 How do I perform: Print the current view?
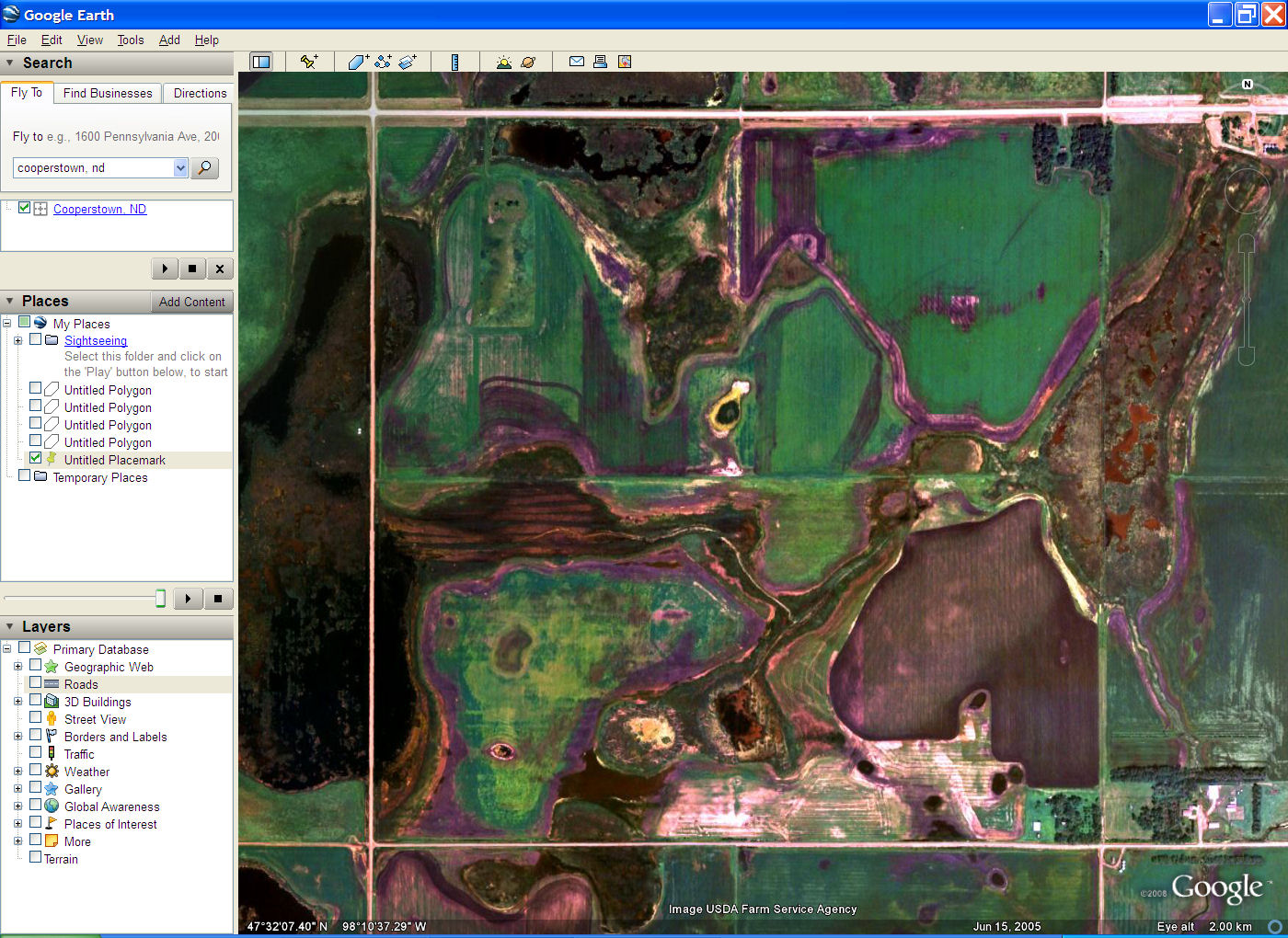tap(600, 62)
